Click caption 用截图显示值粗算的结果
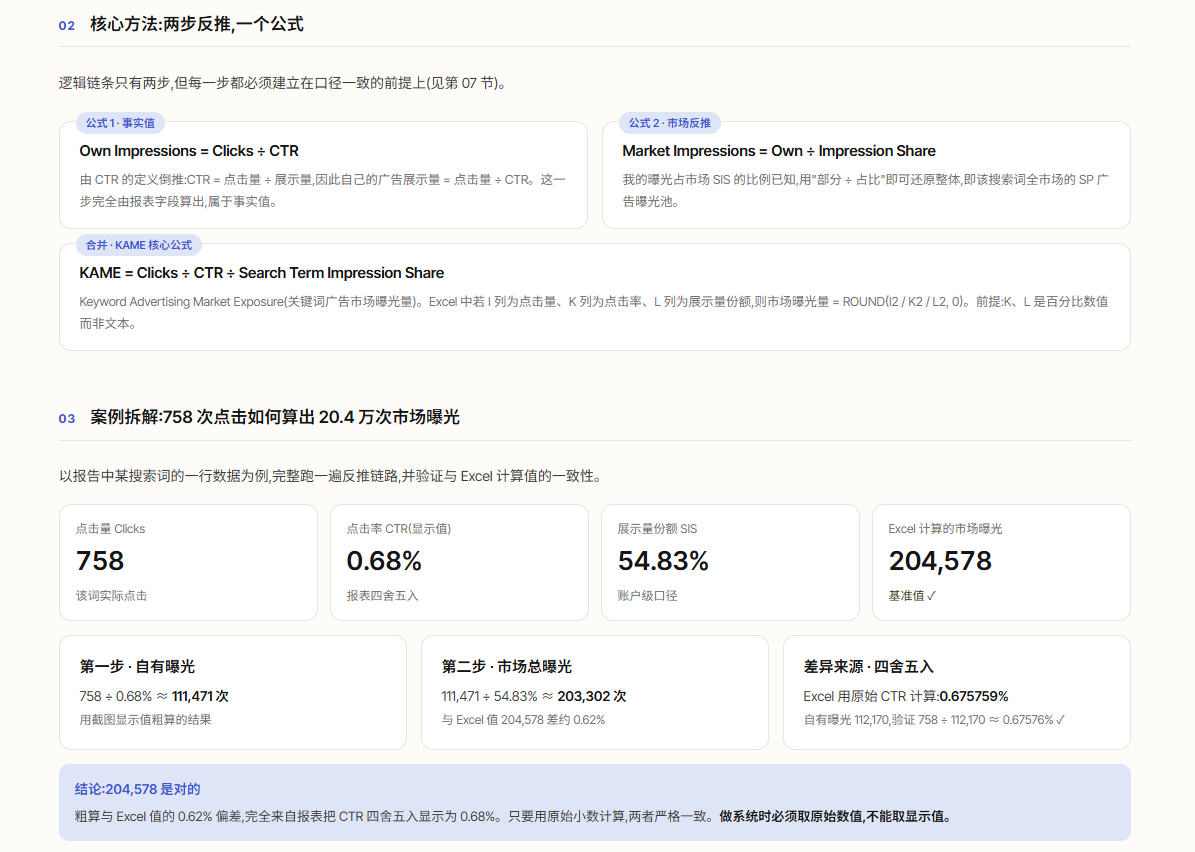 coord(145,720)
